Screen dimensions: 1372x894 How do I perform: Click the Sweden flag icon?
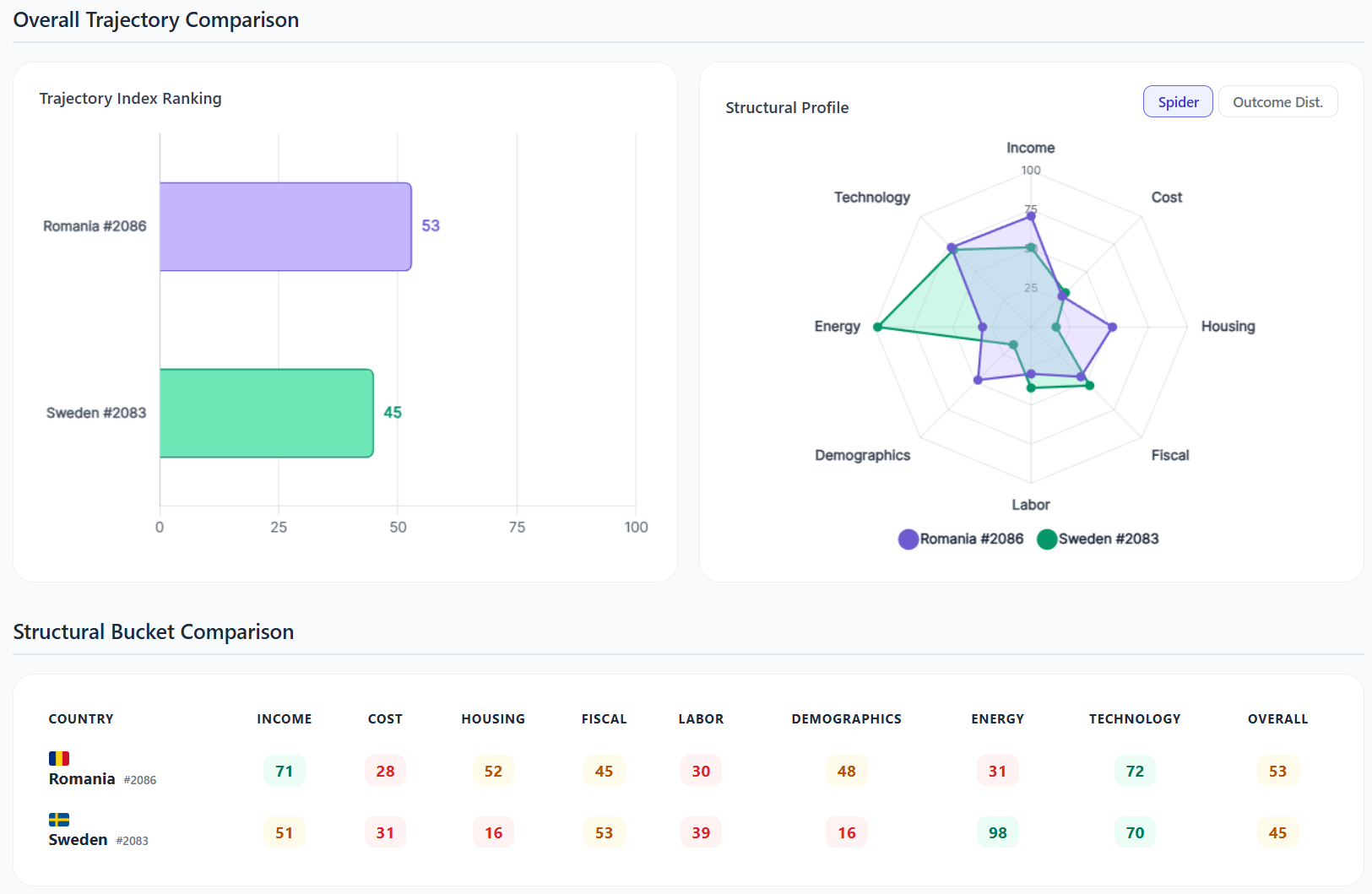pos(59,820)
